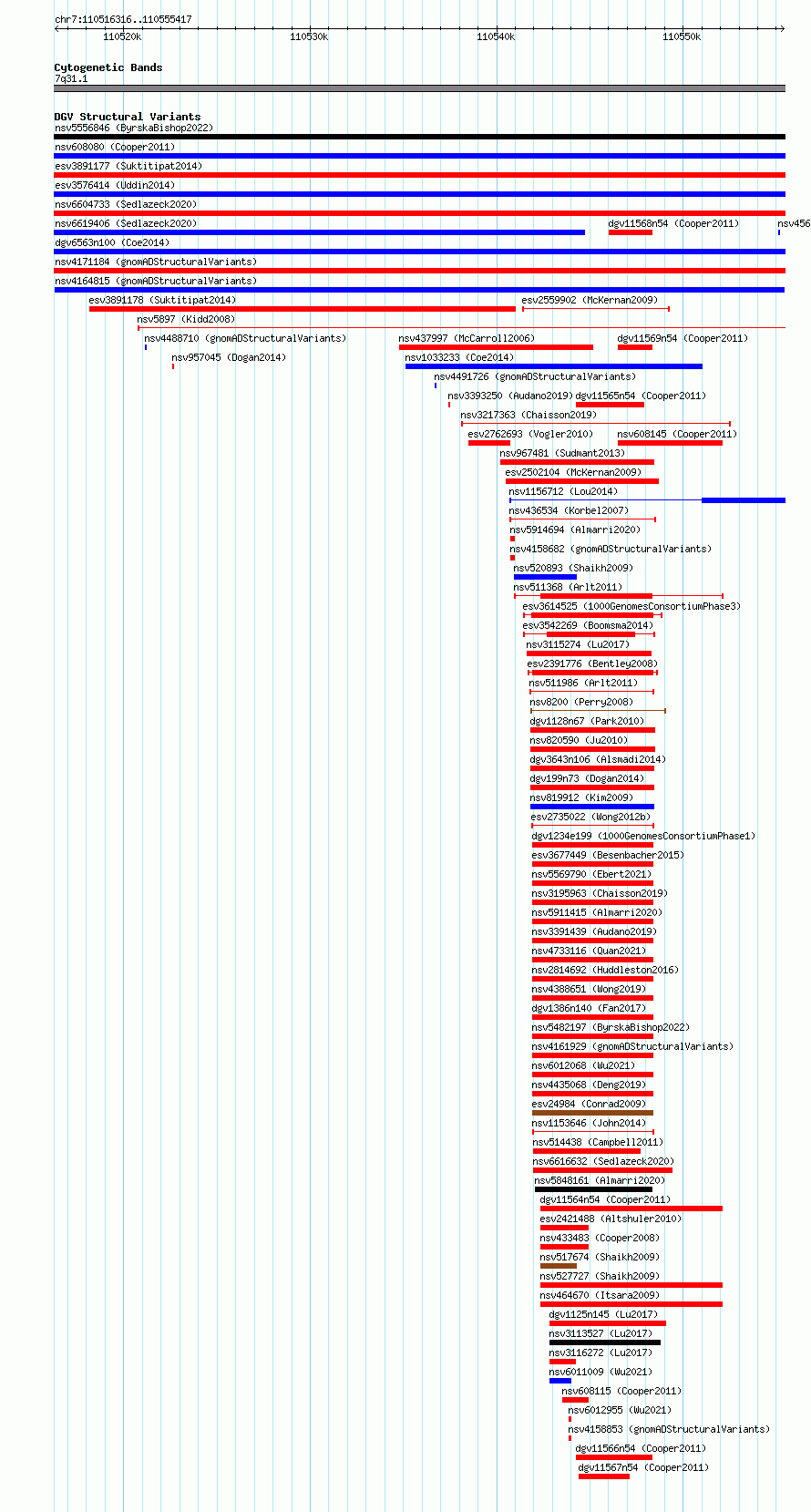This screenshot has width=811, height=1512.
Task: Open esv2421488 (Altshuler2010) variant
Action: 611,1219
